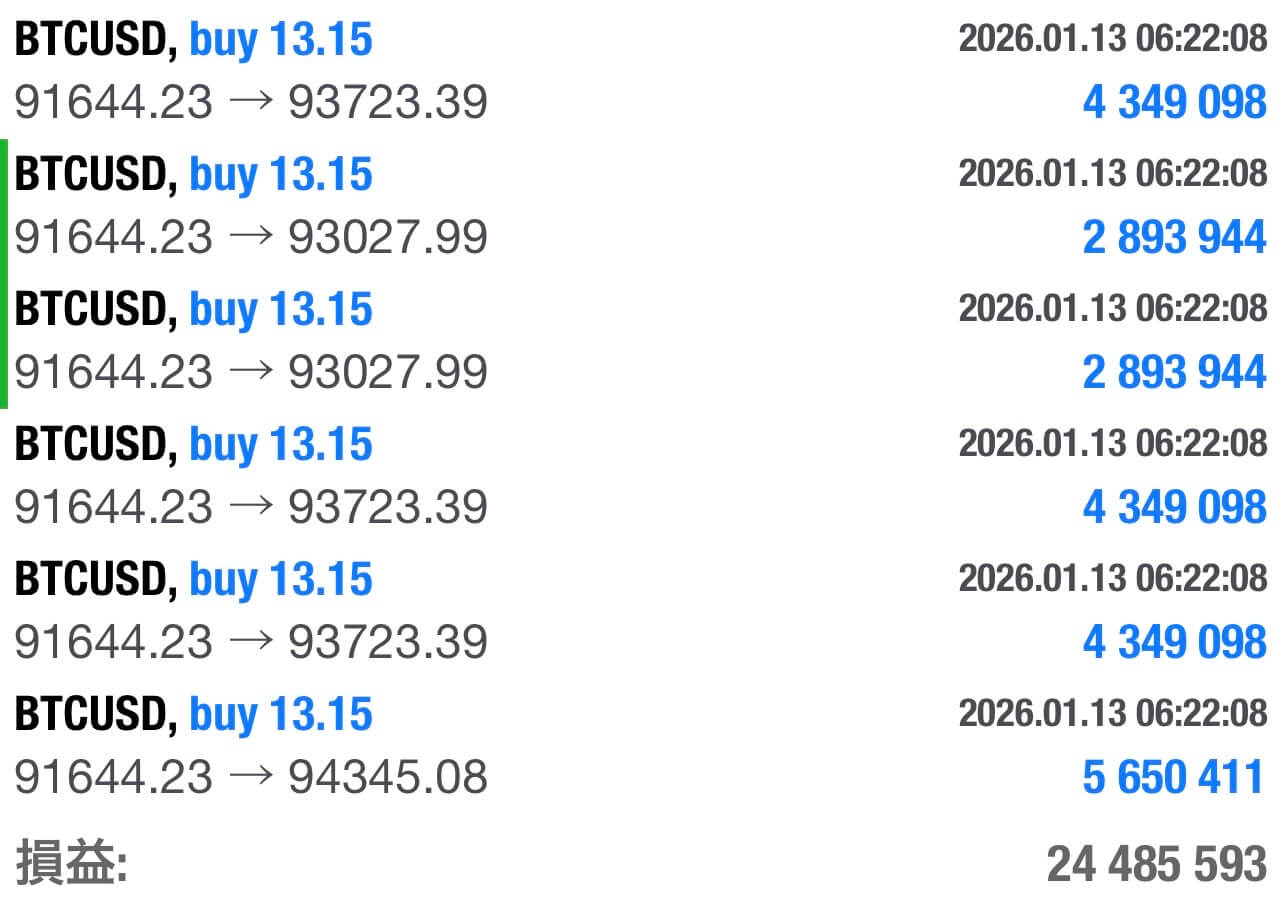Click "buy 13.15" in the fourth row
The width and height of the screenshot is (1282, 897).
pos(281,444)
